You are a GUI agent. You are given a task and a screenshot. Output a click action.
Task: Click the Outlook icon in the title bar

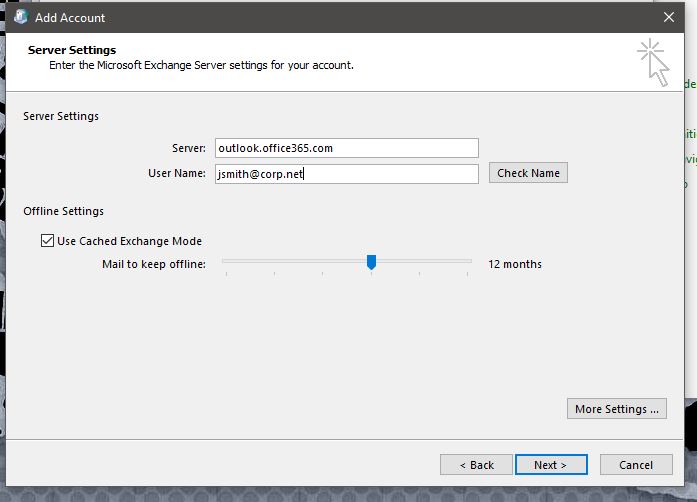point(20,17)
